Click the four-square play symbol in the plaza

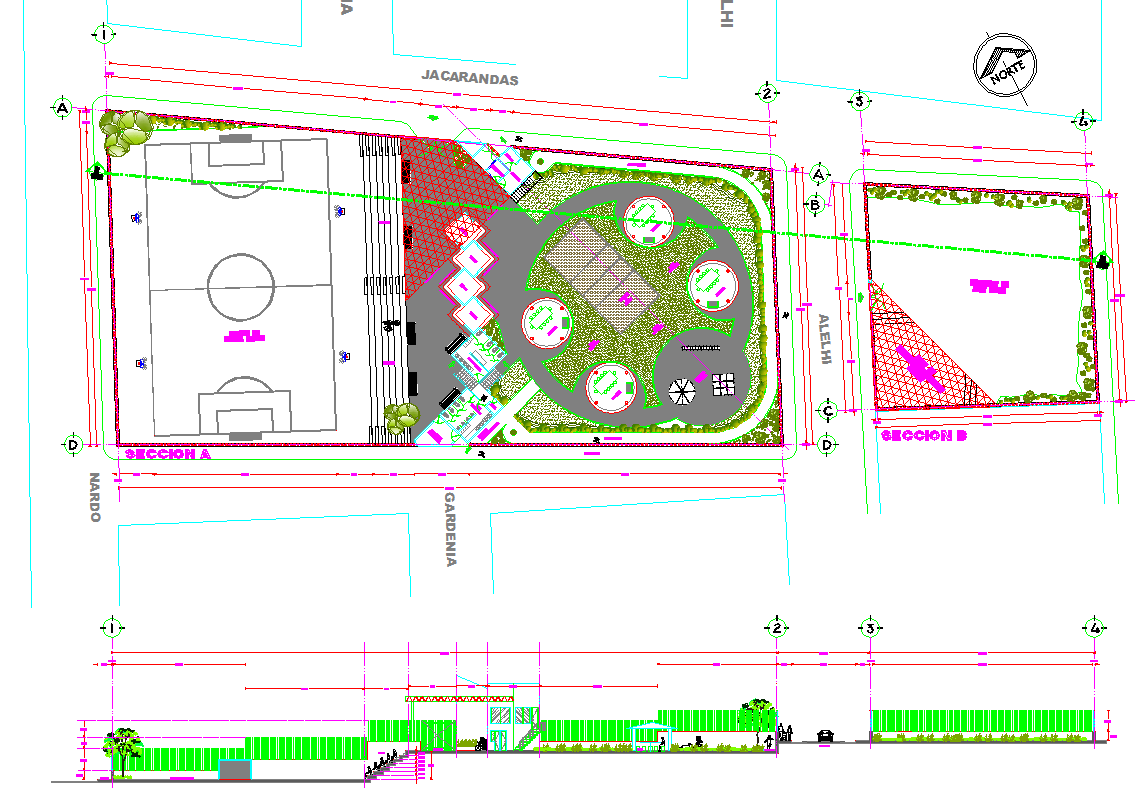coord(724,382)
